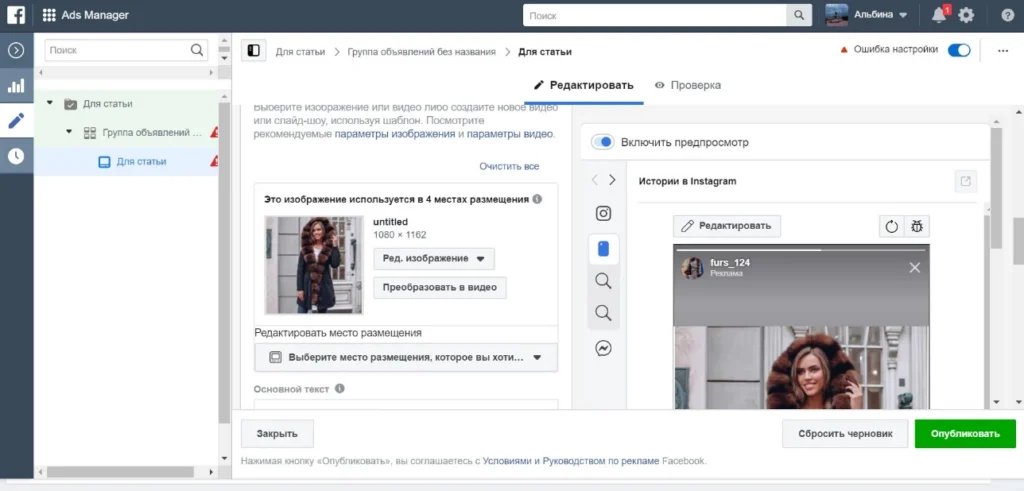Click Сбросить черновик button

[845, 434]
